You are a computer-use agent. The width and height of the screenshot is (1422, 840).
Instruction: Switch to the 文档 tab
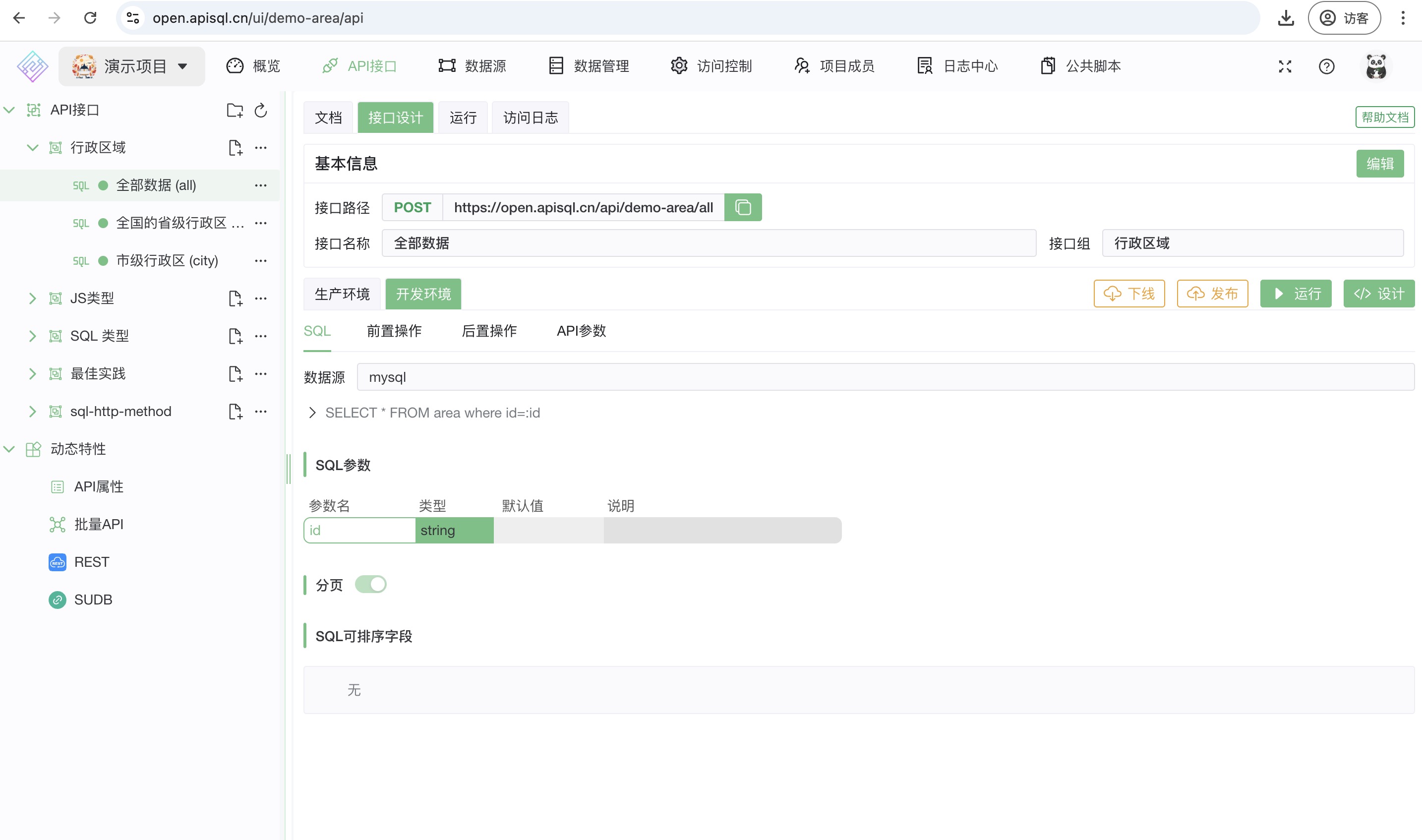tap(328, 117)
